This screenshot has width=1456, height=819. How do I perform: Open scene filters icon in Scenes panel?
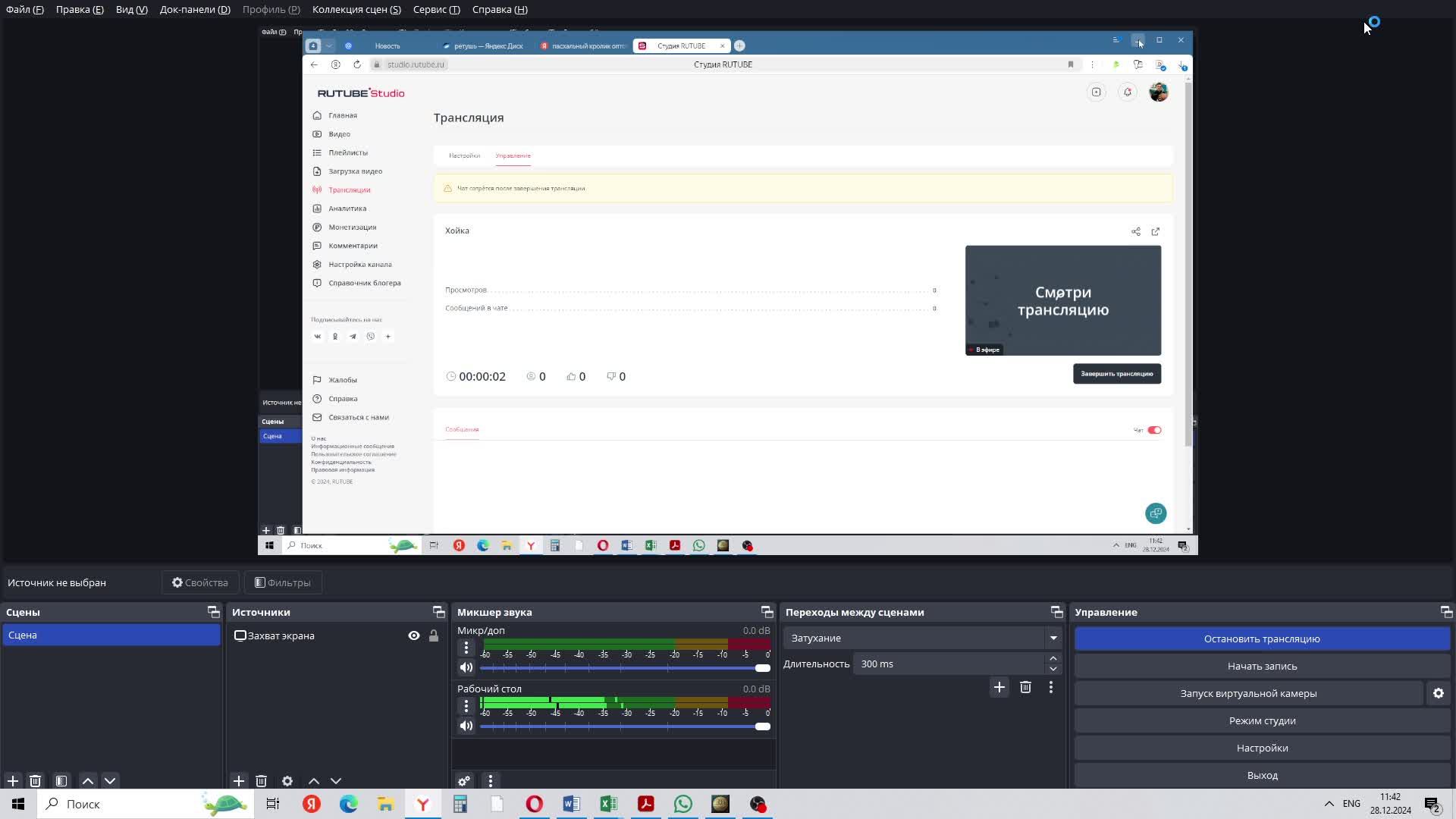click(x=61, y=781)
